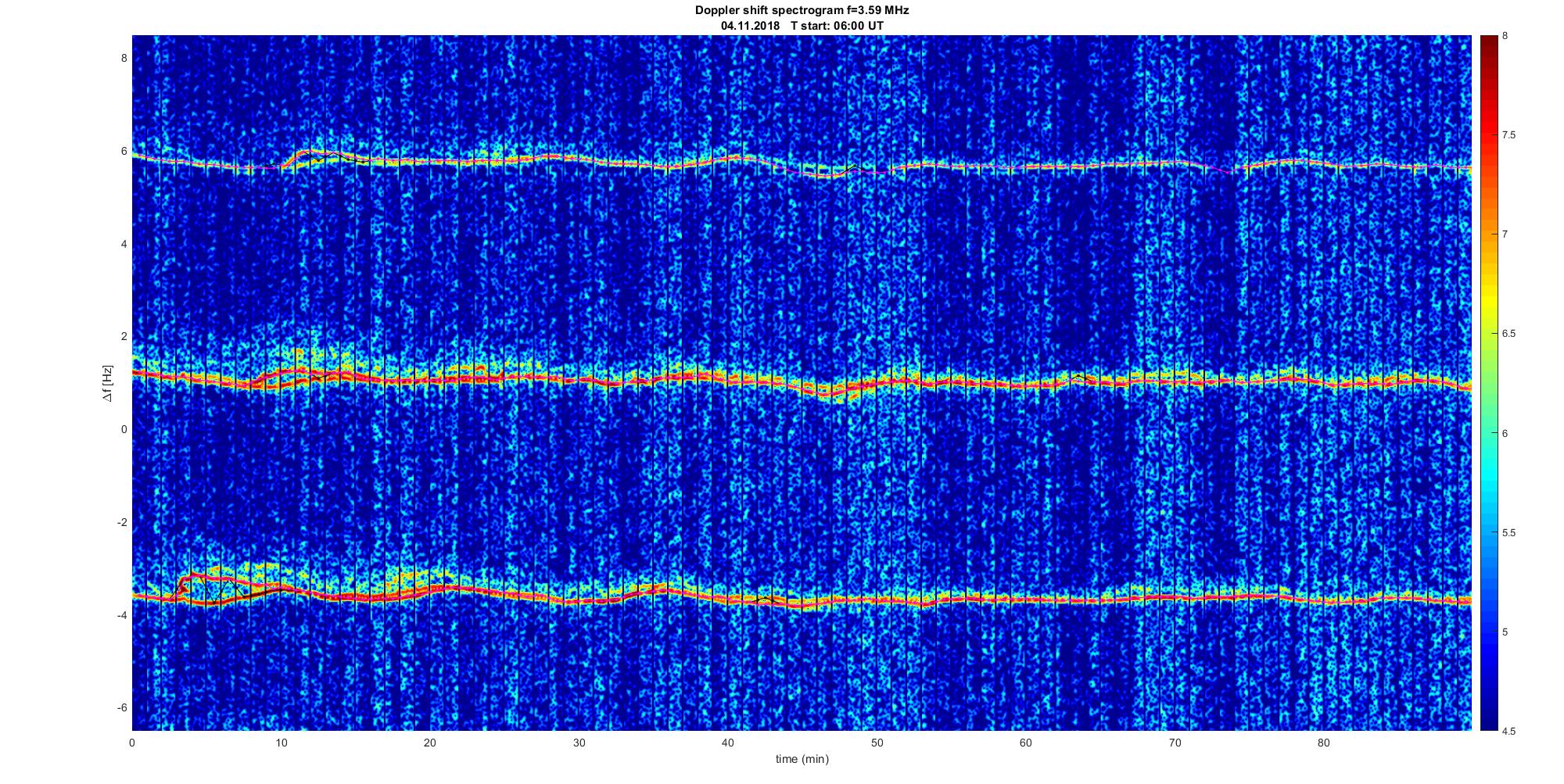Click the plot title 'Doppler shift spectrogram f=3.59 MHz'
Image resolution: width=1564 pixels, height=784 pixels.
pyautogui.click(x=802, y=11)
